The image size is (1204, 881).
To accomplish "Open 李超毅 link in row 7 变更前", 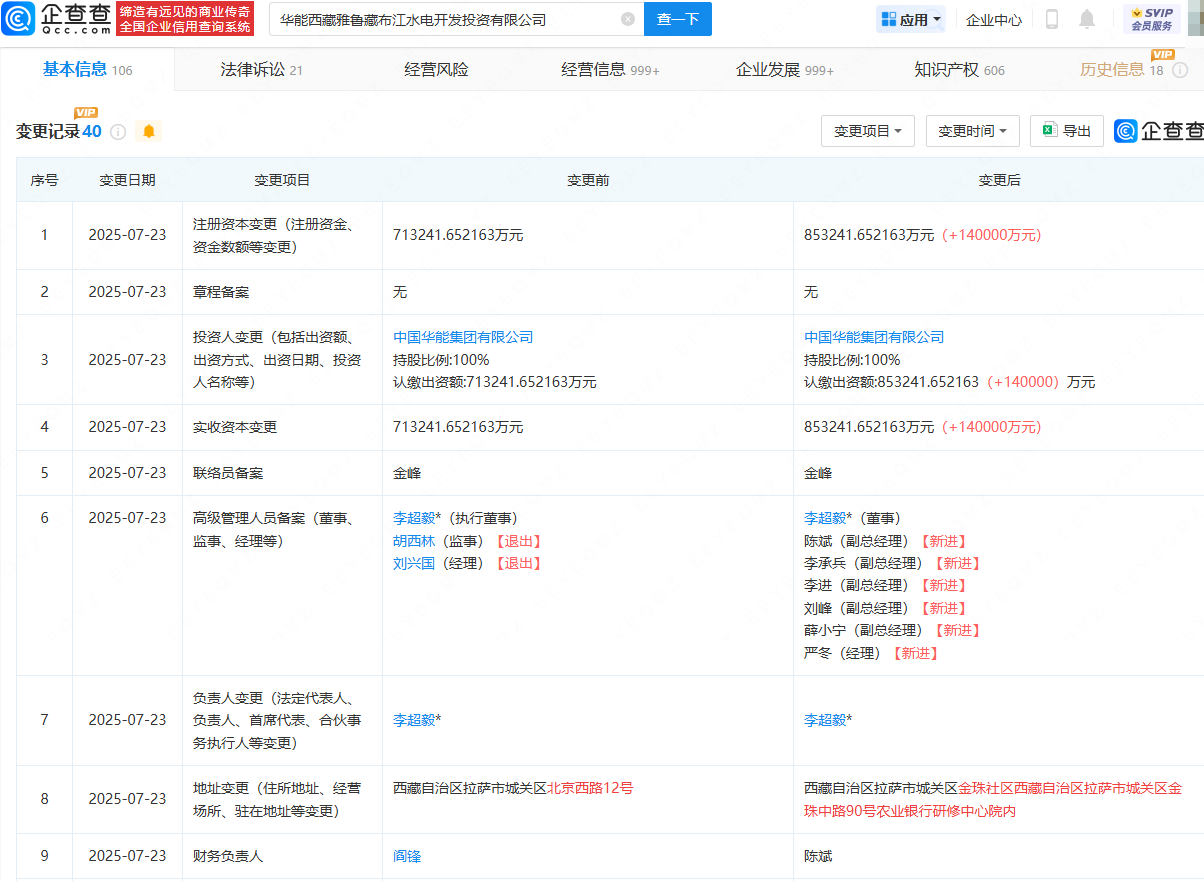I will coord(414,720).
